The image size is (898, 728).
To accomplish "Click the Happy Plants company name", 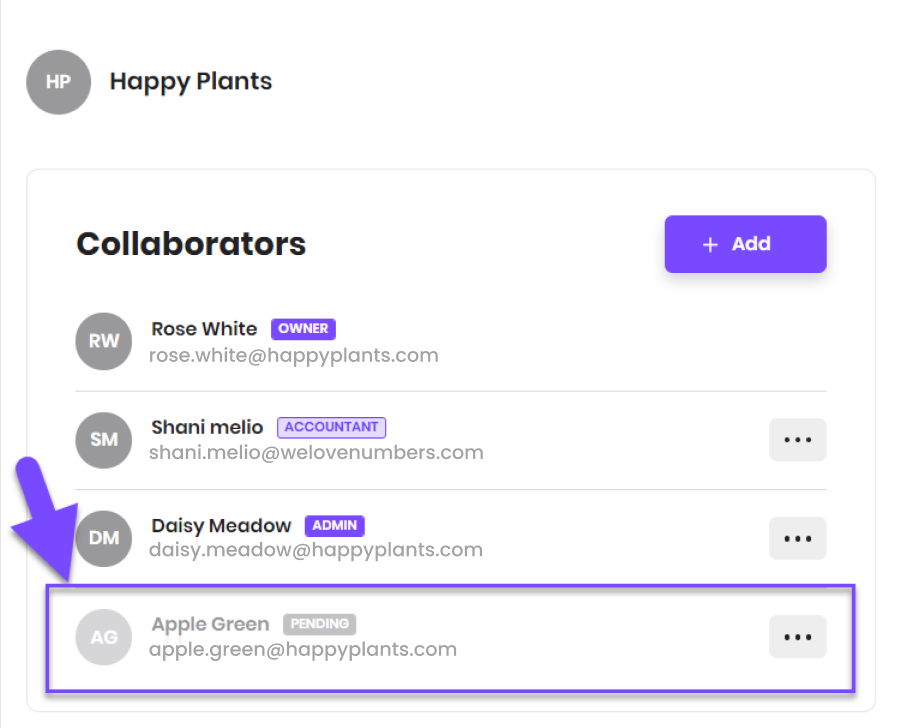I will 191,82.
